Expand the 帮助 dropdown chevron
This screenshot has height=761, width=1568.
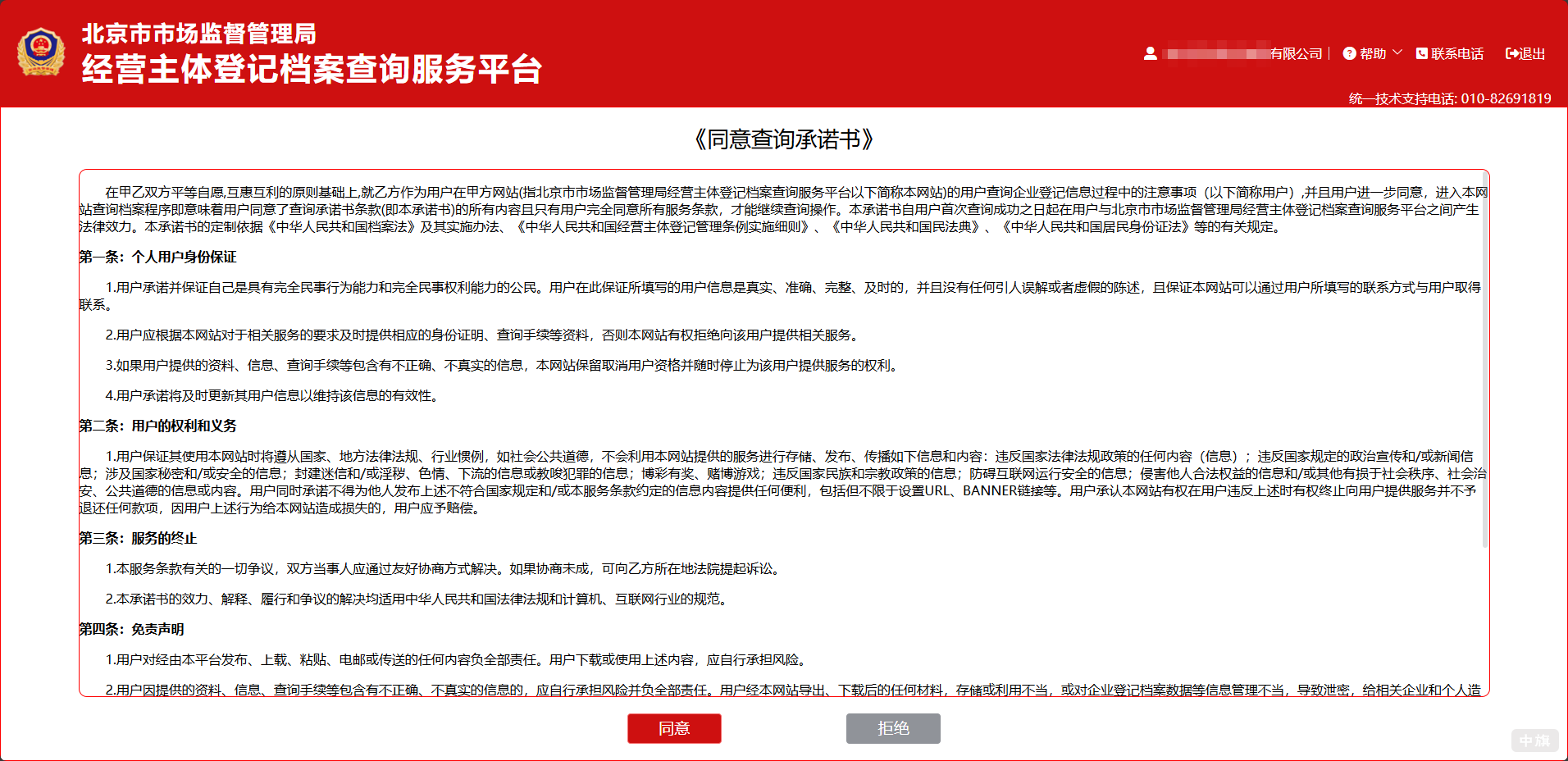pyautogui.click(x=1398, y=52)
